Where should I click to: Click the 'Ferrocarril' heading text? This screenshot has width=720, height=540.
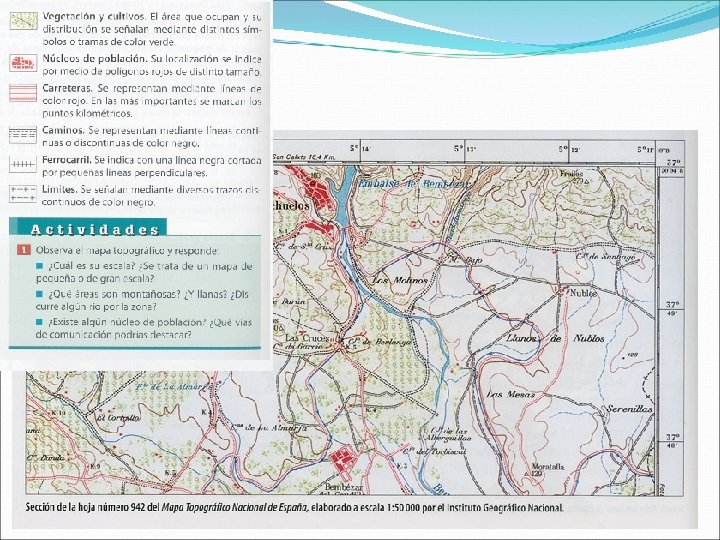67,160
